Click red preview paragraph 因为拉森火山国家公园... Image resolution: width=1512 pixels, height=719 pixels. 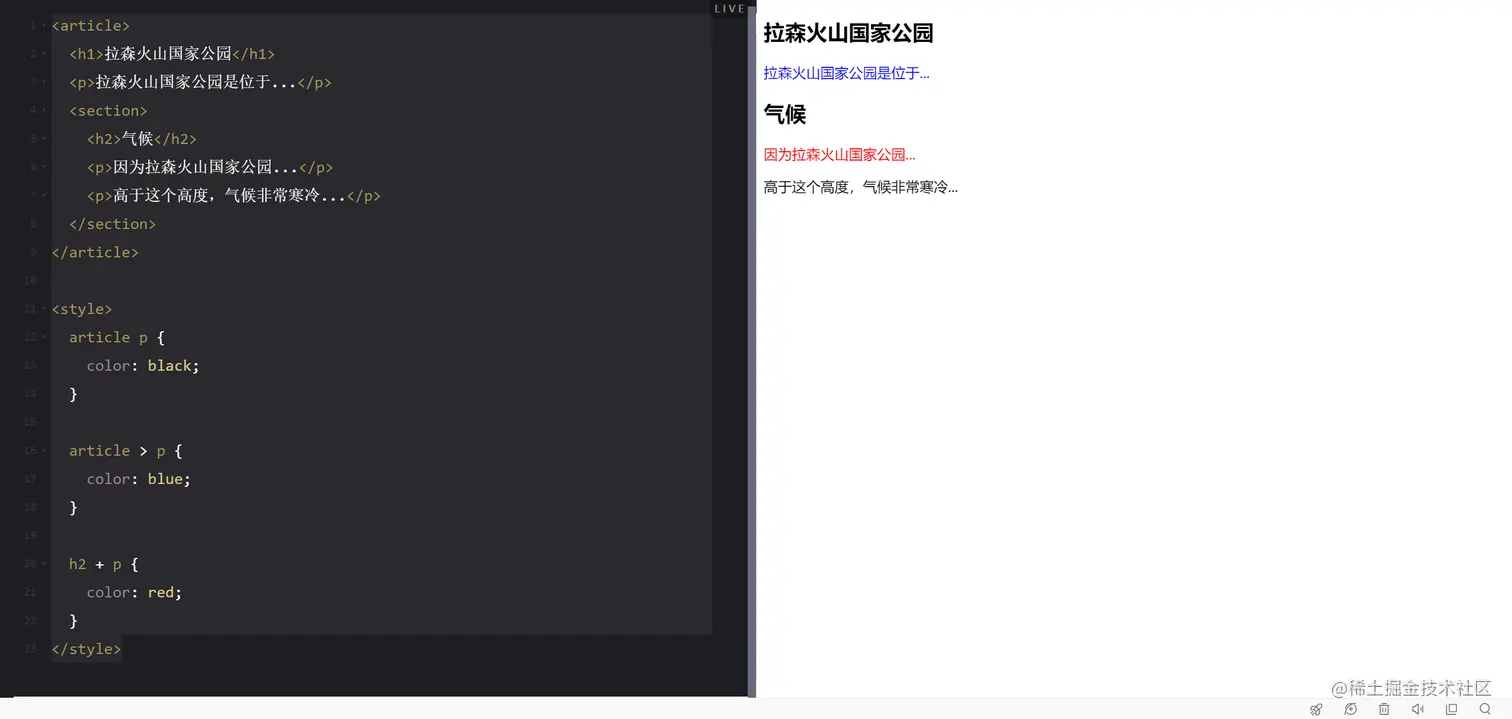click(x=840, y=155)
